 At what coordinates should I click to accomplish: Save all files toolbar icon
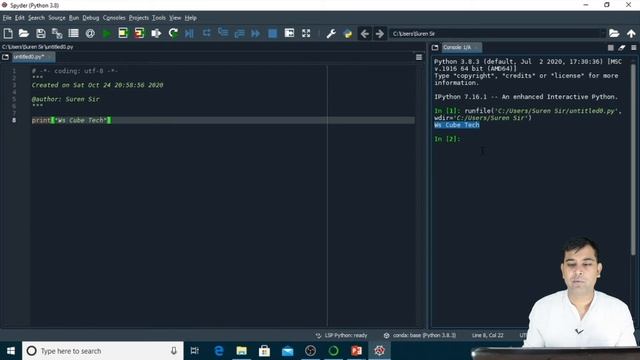pyautogui.click(x=57, y=33)
